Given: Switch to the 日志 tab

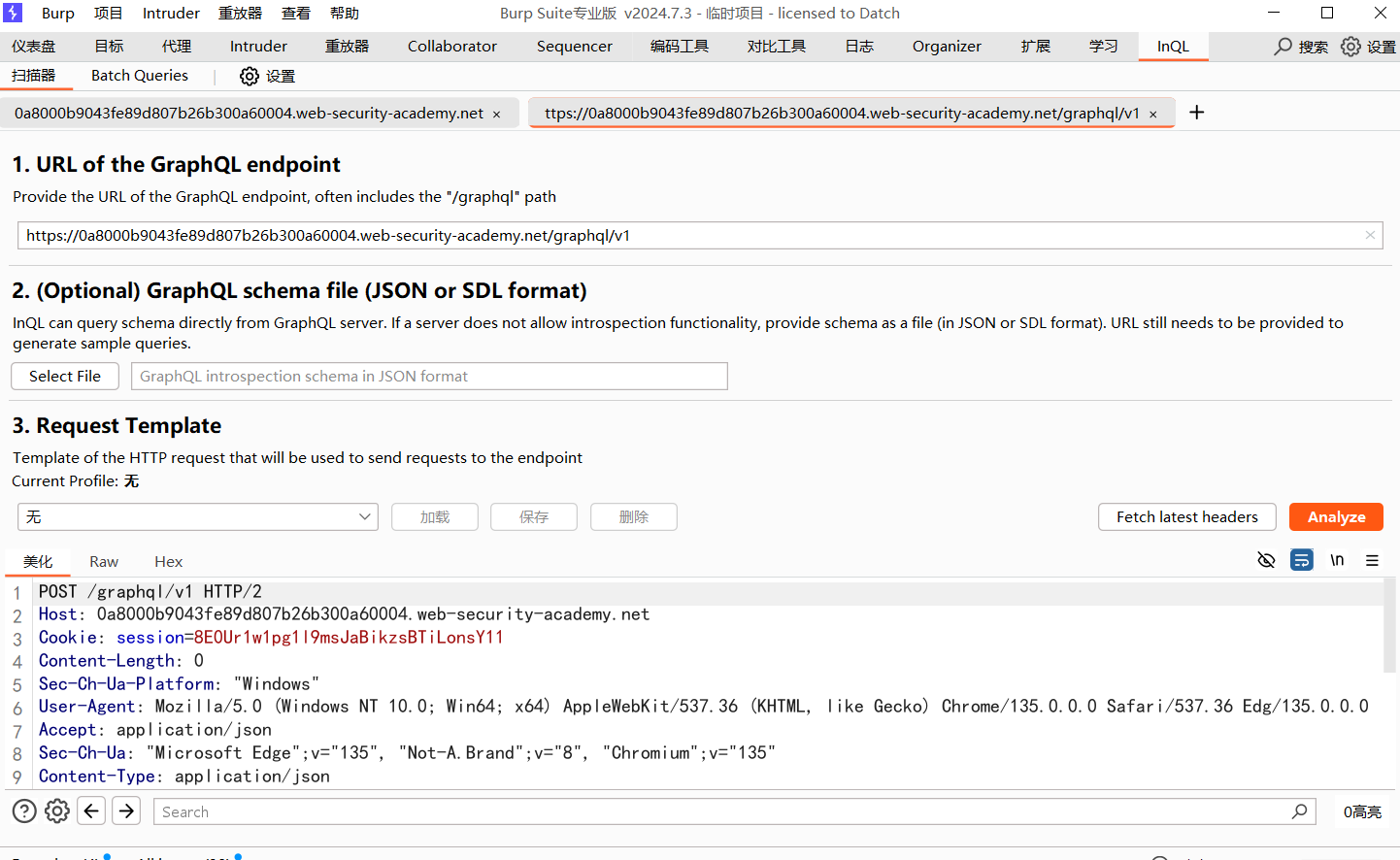Looking at the screenshot, I should point(859,47).
